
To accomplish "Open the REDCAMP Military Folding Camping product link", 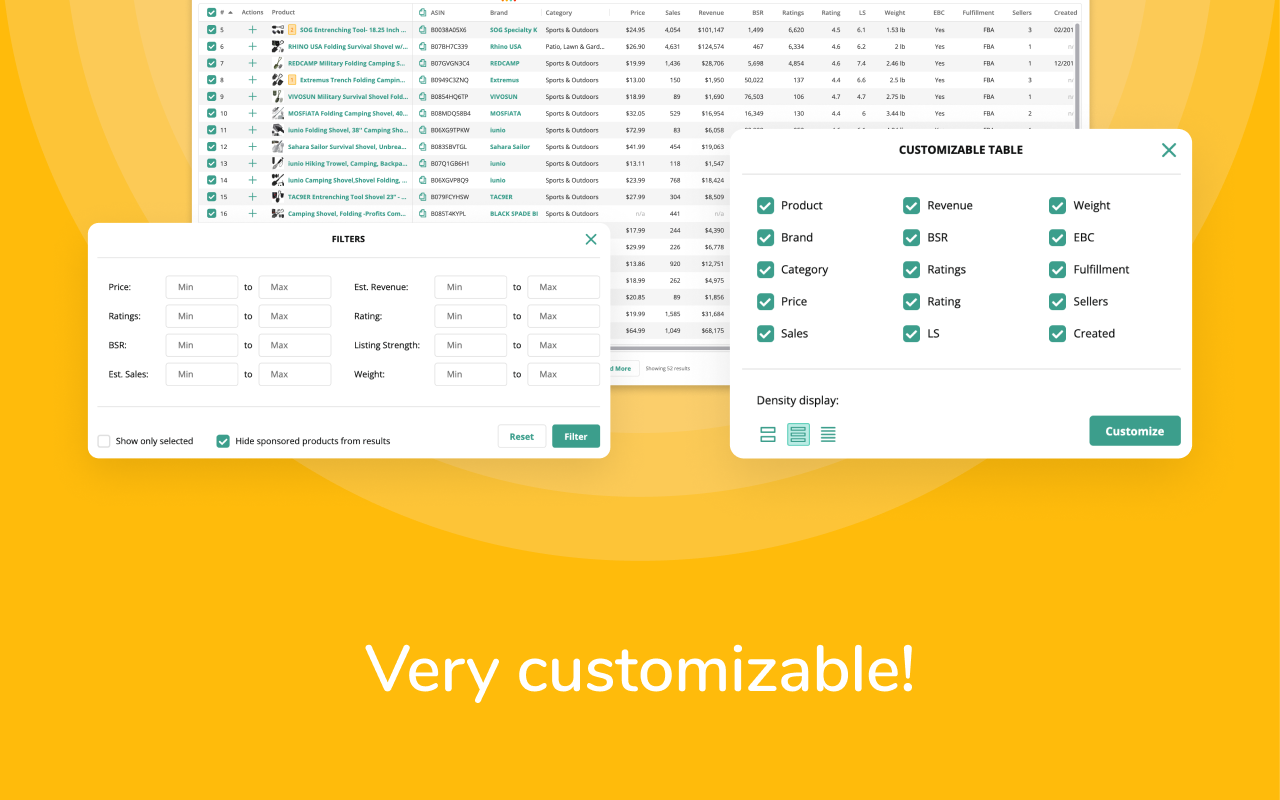I will (347, 63).
